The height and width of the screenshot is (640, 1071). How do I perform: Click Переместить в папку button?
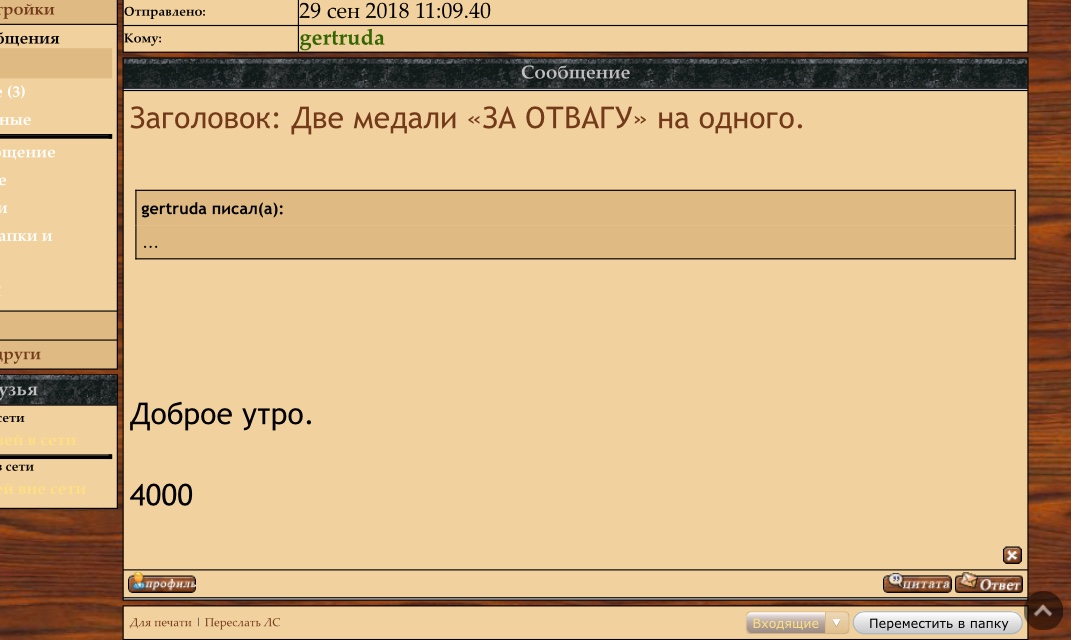click(x=938, y=623)
